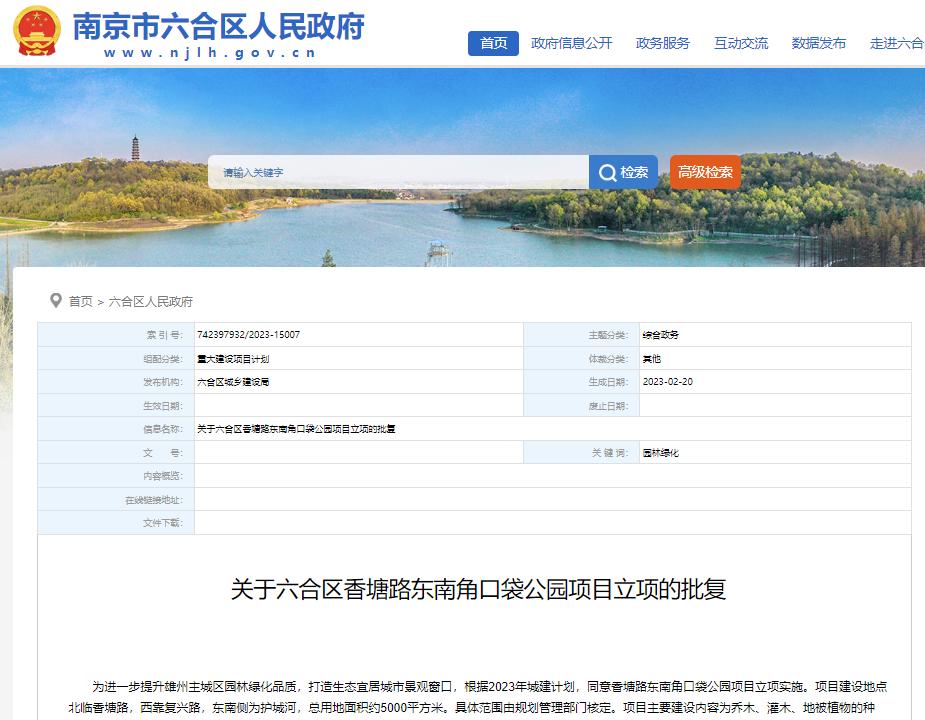The image size is (925, 720).
Task: Open the 政务服务 menu
Action: [662, 43]
